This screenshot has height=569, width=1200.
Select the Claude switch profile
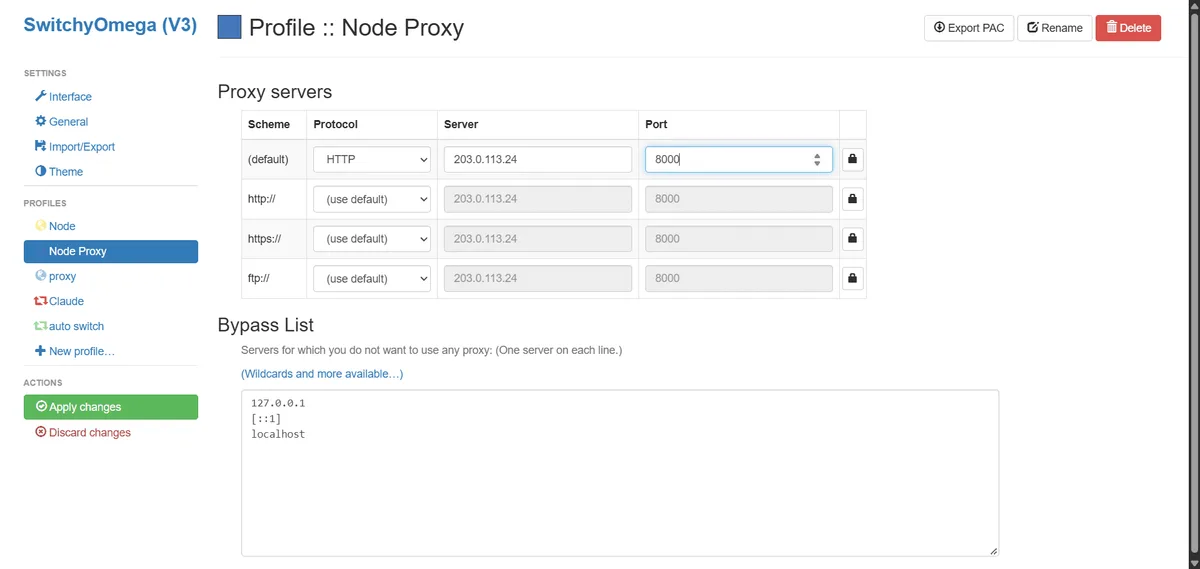point(59,301)
